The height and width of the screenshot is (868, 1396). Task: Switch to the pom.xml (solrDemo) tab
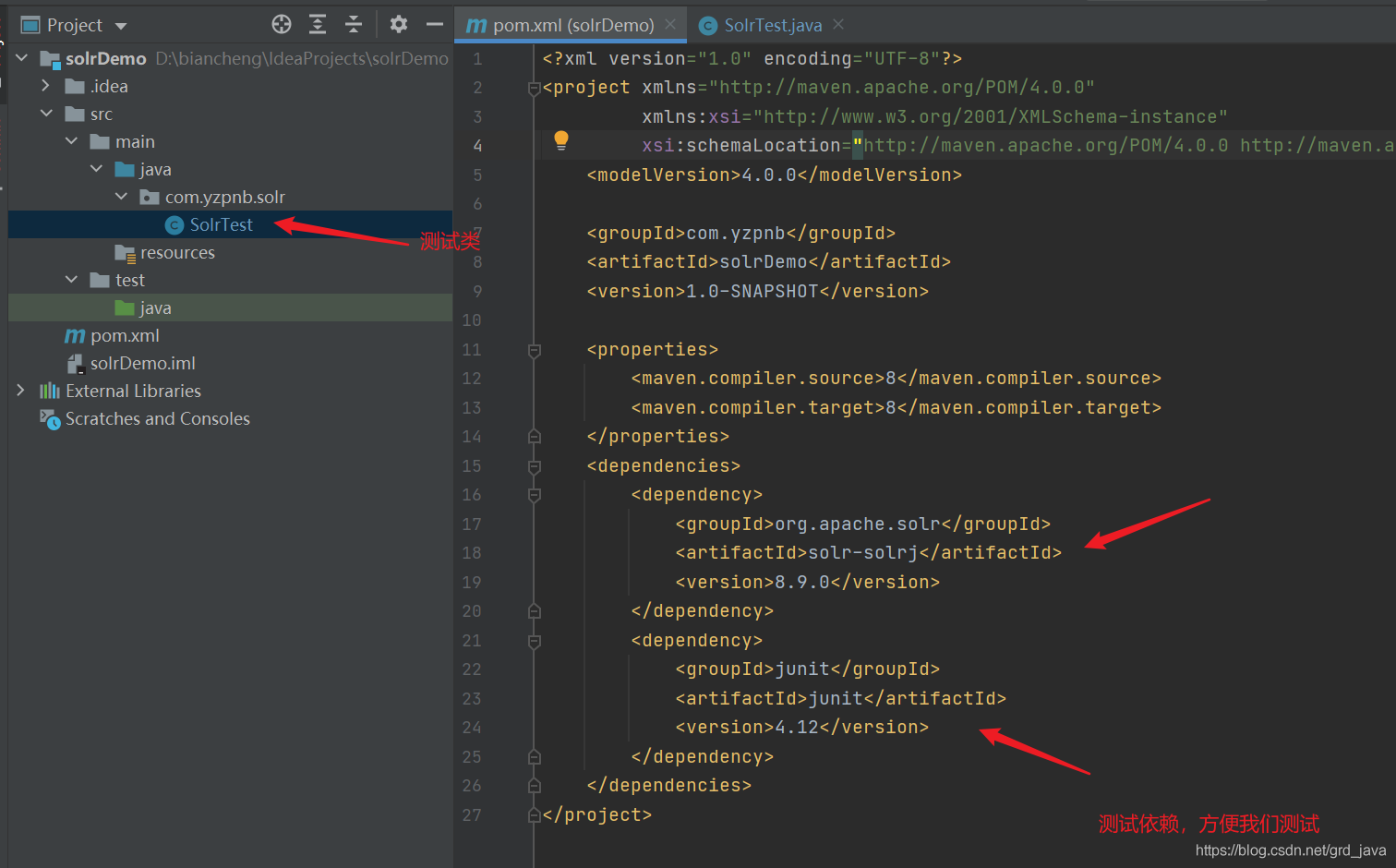(571, 25)
